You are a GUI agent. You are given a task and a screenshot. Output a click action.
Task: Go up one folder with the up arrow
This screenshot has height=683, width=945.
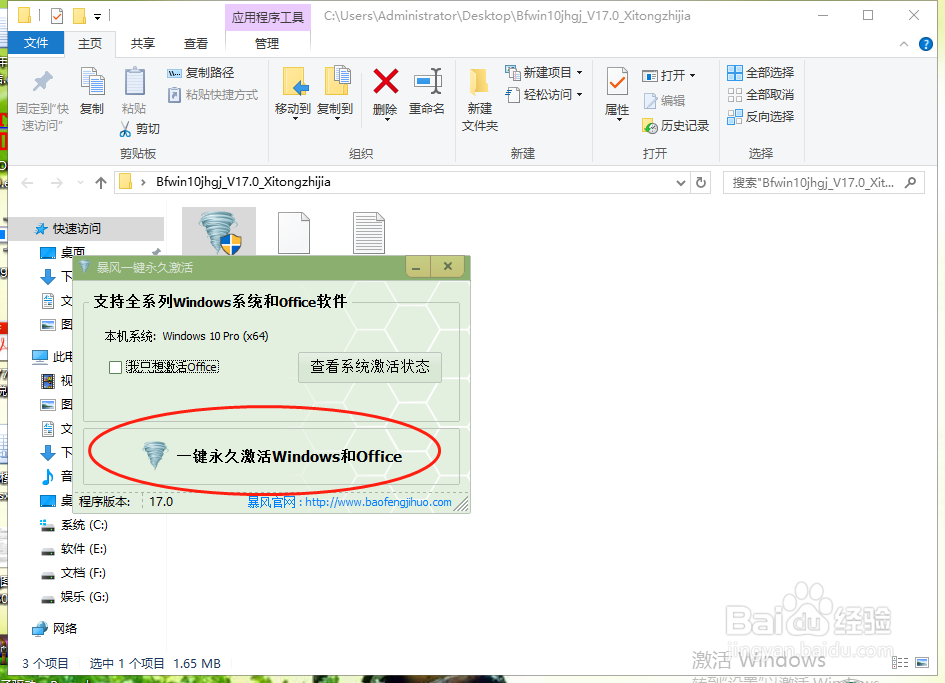click(101, 183)
